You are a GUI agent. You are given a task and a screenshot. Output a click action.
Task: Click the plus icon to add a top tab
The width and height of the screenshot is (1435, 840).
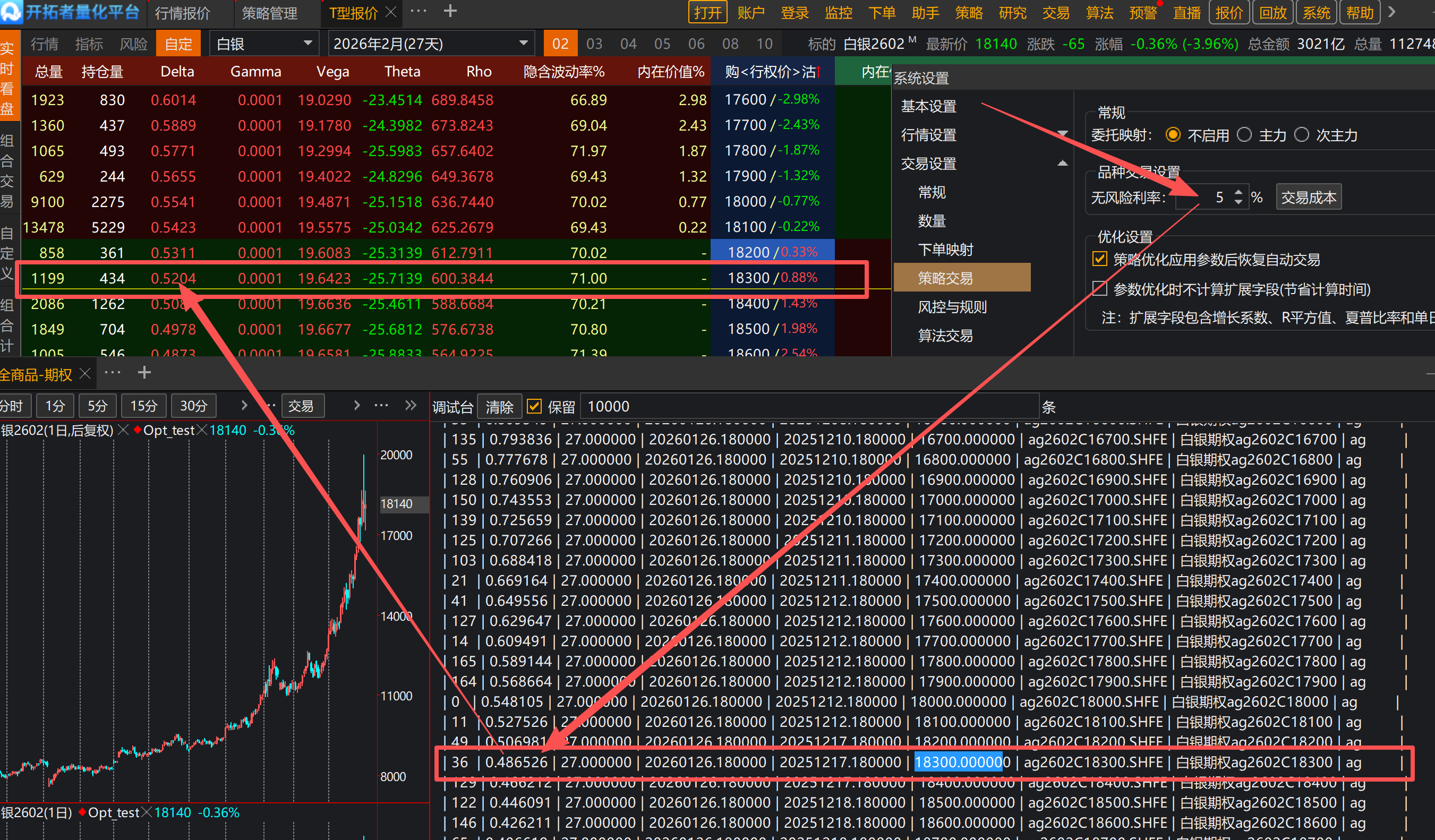click(x=450, y=11)
